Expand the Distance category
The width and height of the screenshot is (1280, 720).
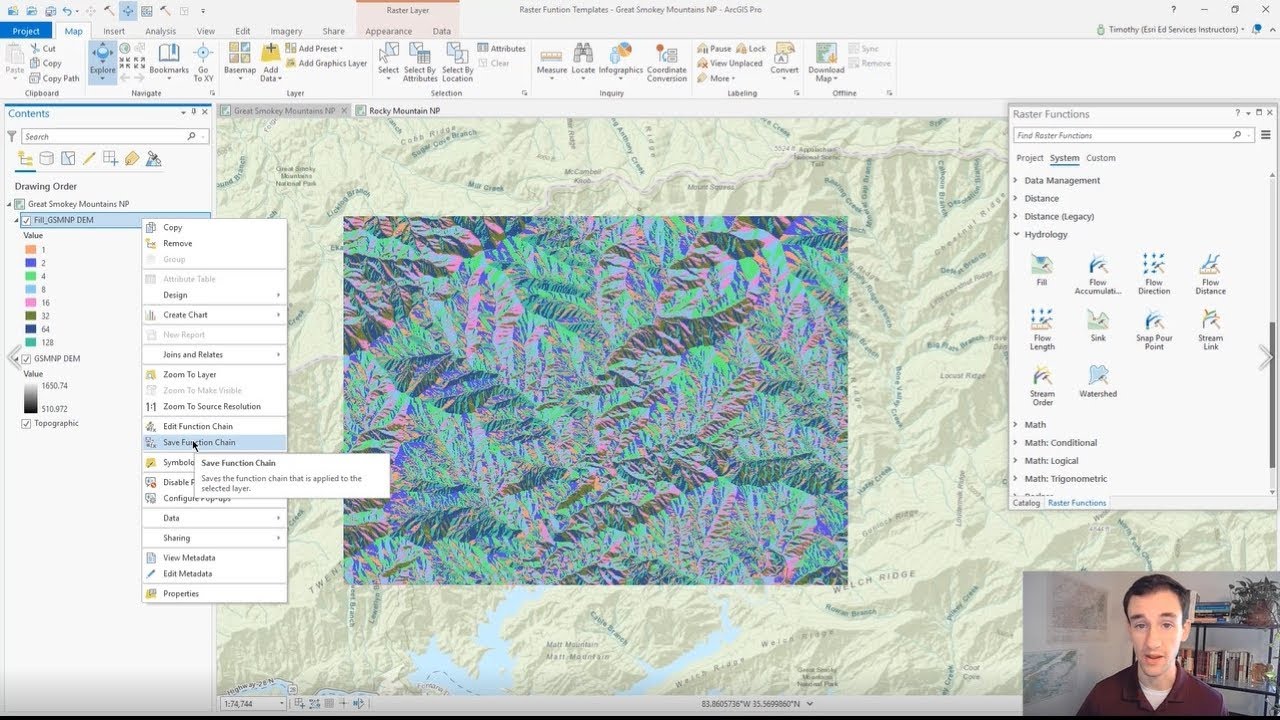[1016, 199]
